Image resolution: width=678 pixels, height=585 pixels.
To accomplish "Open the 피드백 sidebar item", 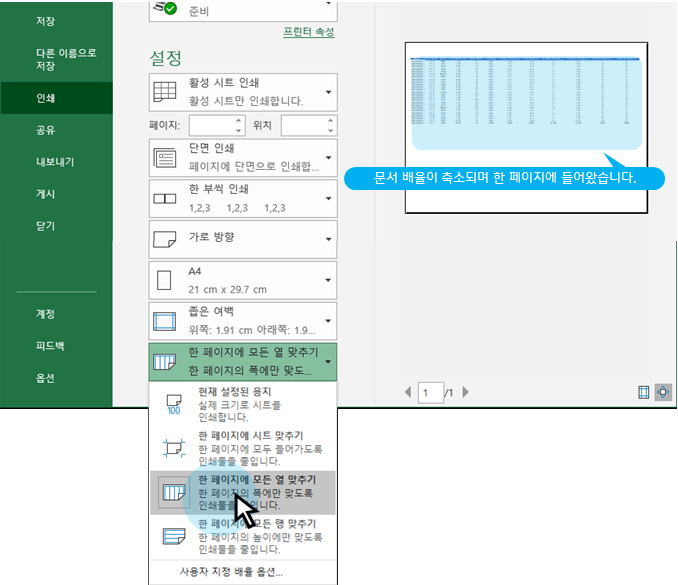I will point(50,346).
